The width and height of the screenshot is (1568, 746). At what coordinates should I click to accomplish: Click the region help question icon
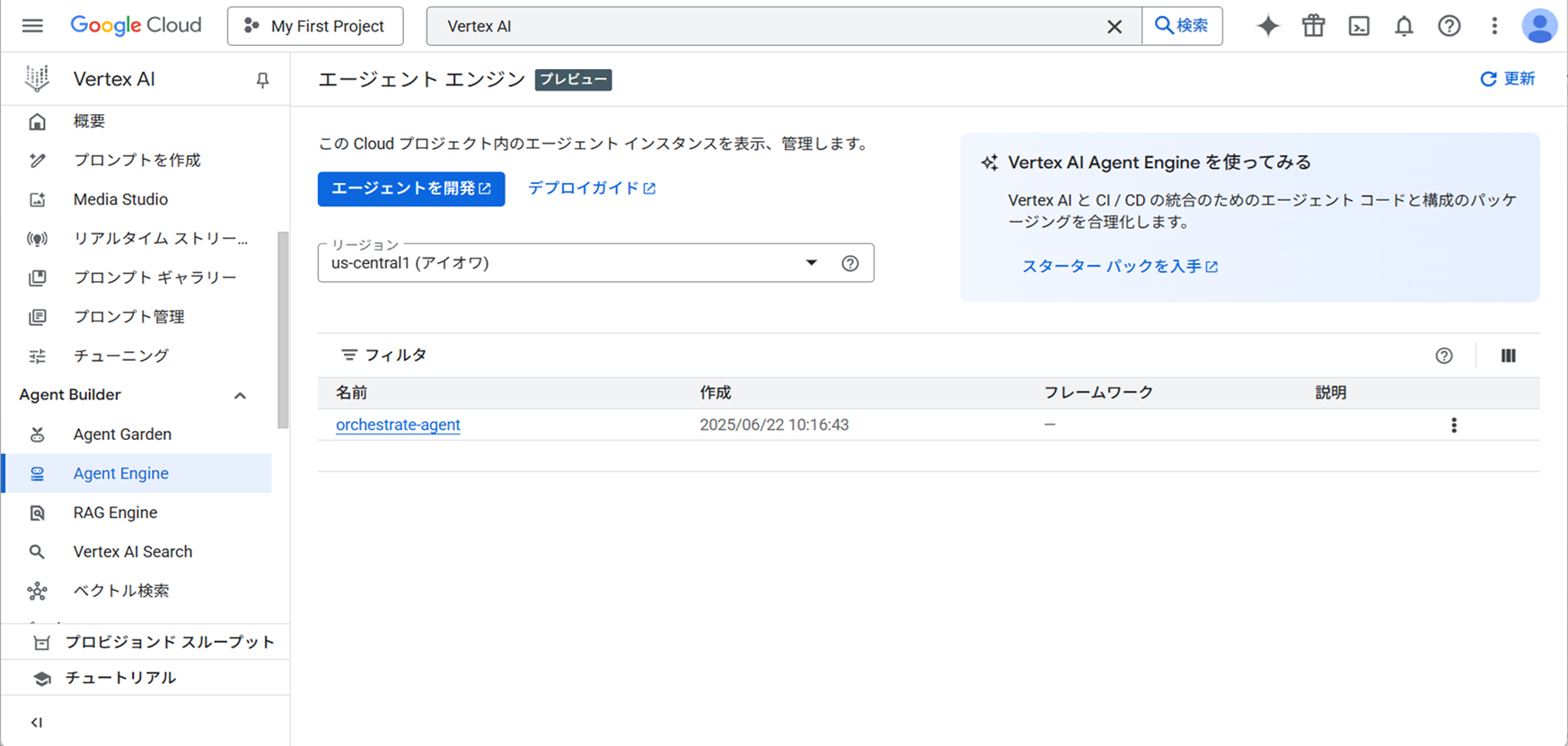point(850,263)
